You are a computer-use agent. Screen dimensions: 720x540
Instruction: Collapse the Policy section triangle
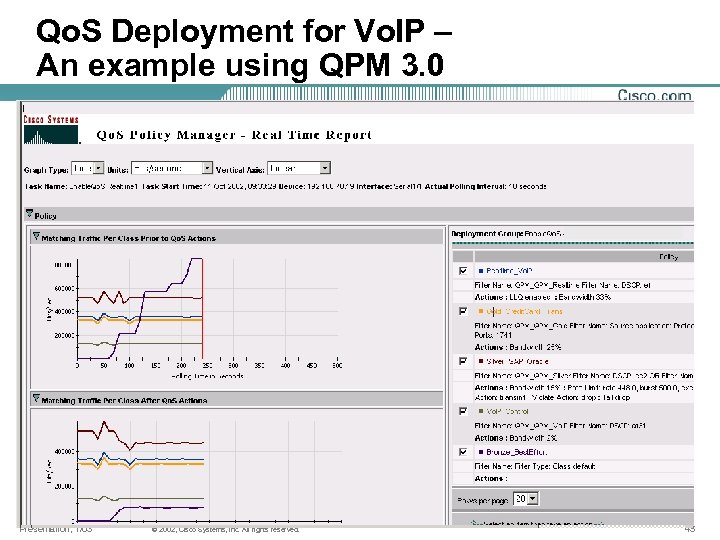click(29, 214)
